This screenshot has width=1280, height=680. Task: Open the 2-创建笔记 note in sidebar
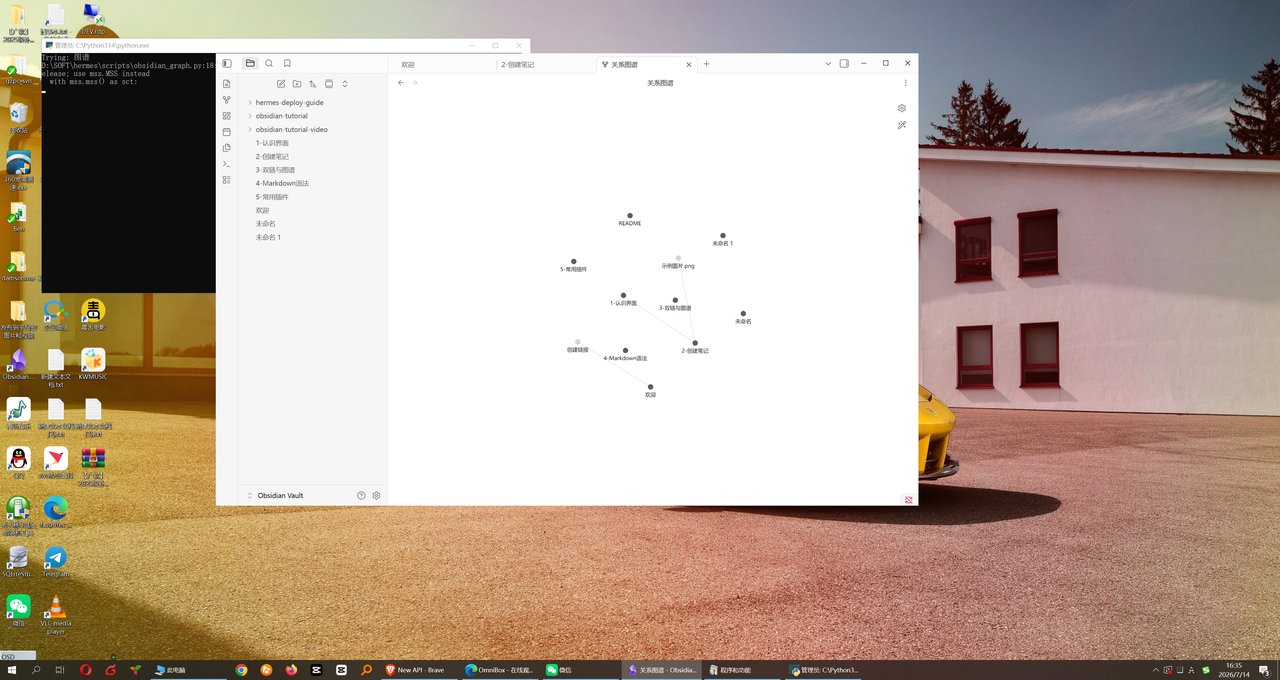pos(272,156)
